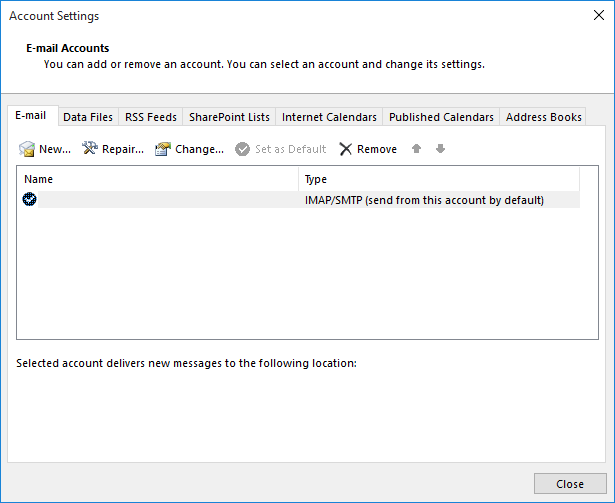Move account up with arrow icon
This screenshot has width=615, height=503.
click(417, 149)
